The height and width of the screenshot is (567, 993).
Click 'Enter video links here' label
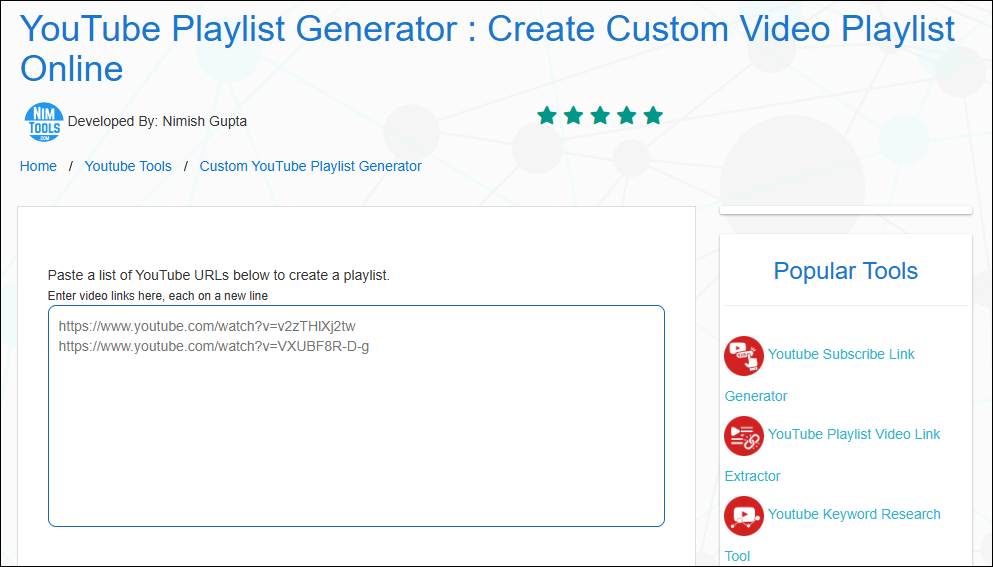pos(158,296)
